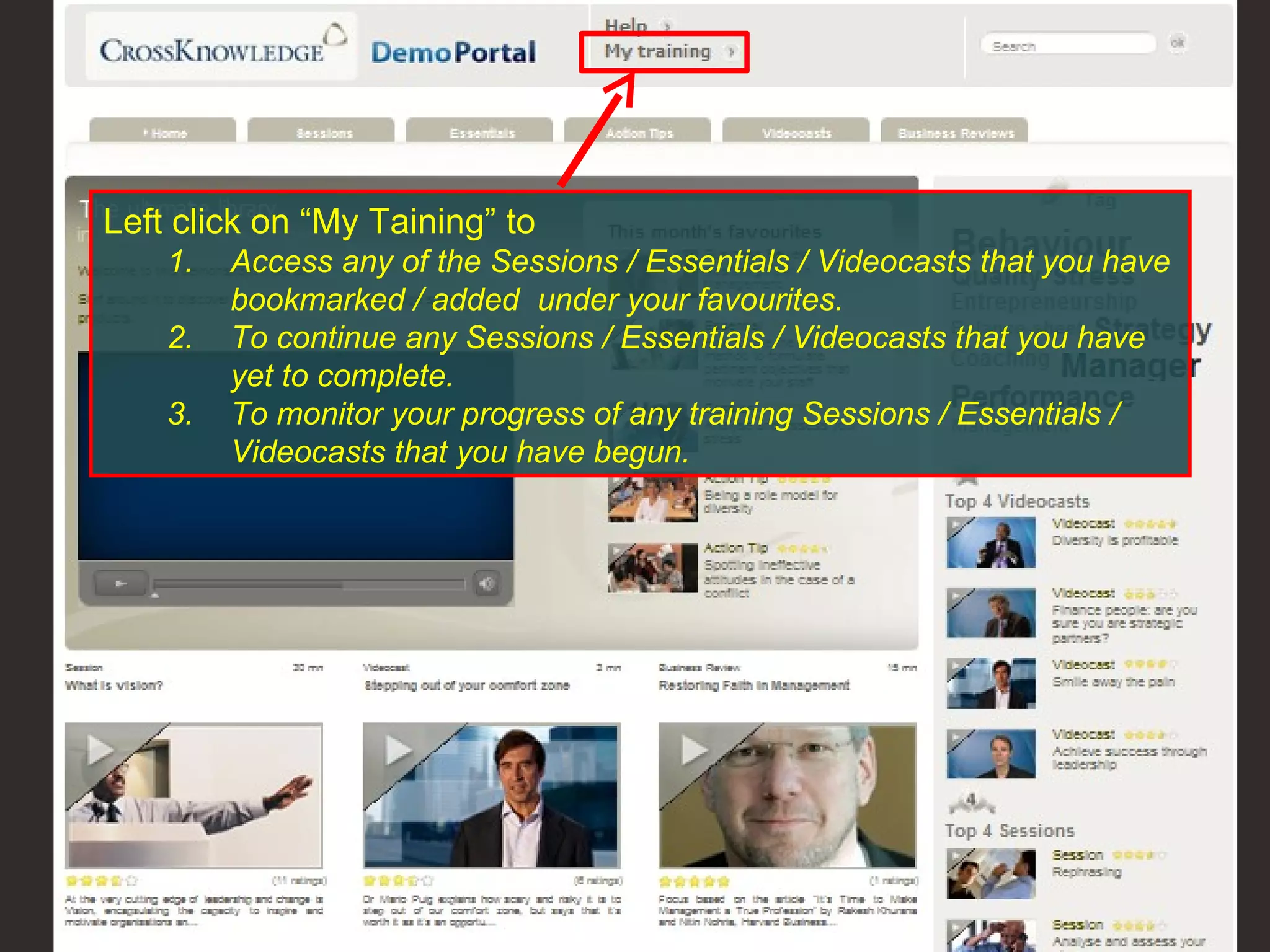Image resolution: width=1270 pixels, height=952 pixels.
Task: Open the Help menu link
Action: pos(626,25)
